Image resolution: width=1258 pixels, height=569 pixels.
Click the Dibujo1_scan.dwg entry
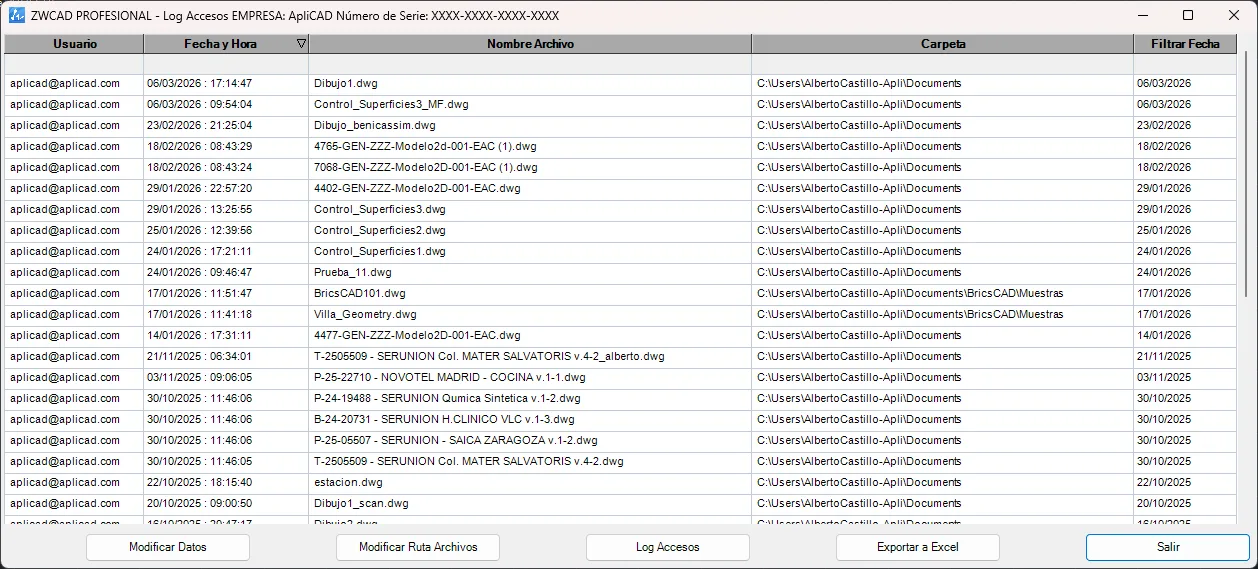tap(361, 503)
